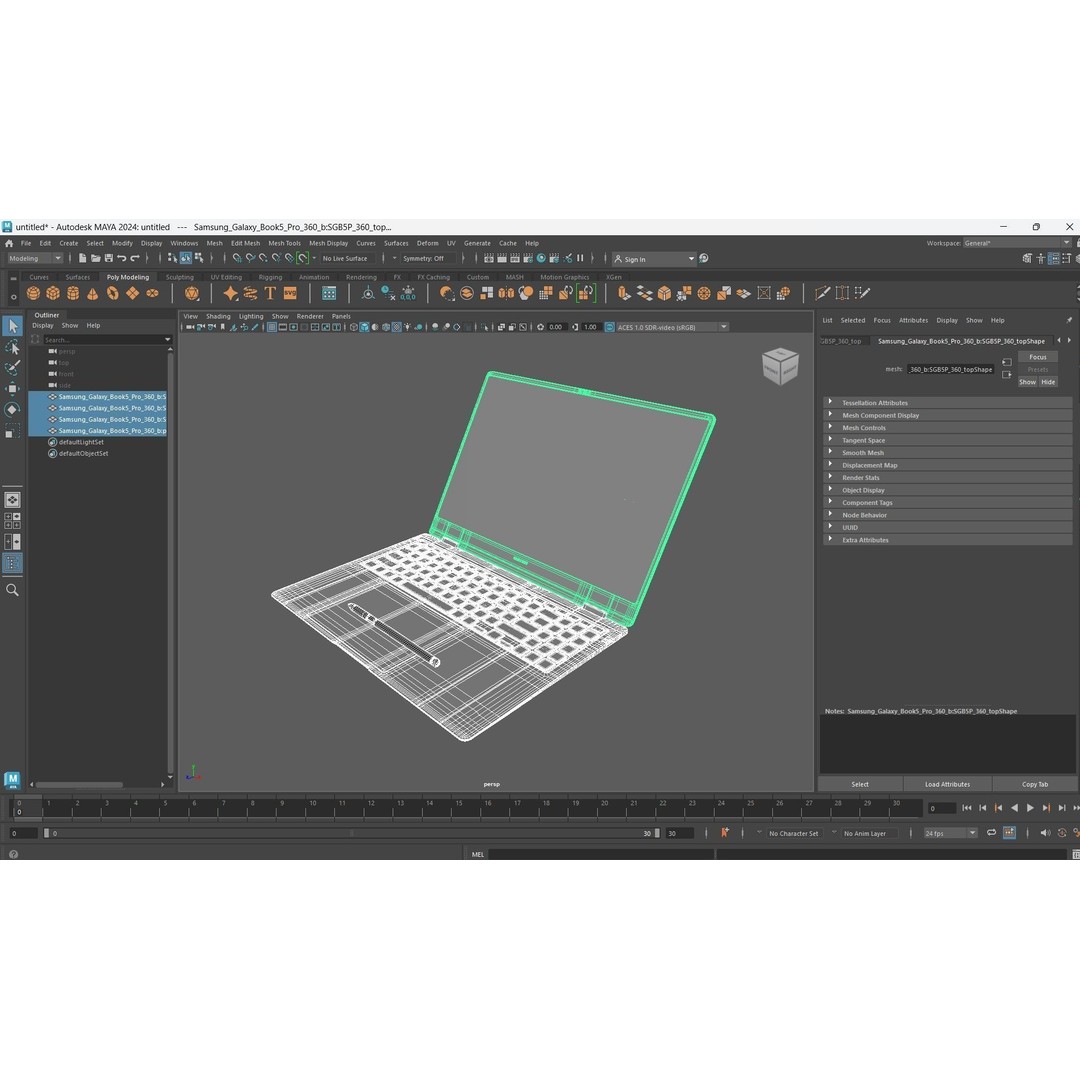Expand the Tessellation Attributes section
The width and height of the screenshot is (1080, 1080).
[x=948, y=403]
